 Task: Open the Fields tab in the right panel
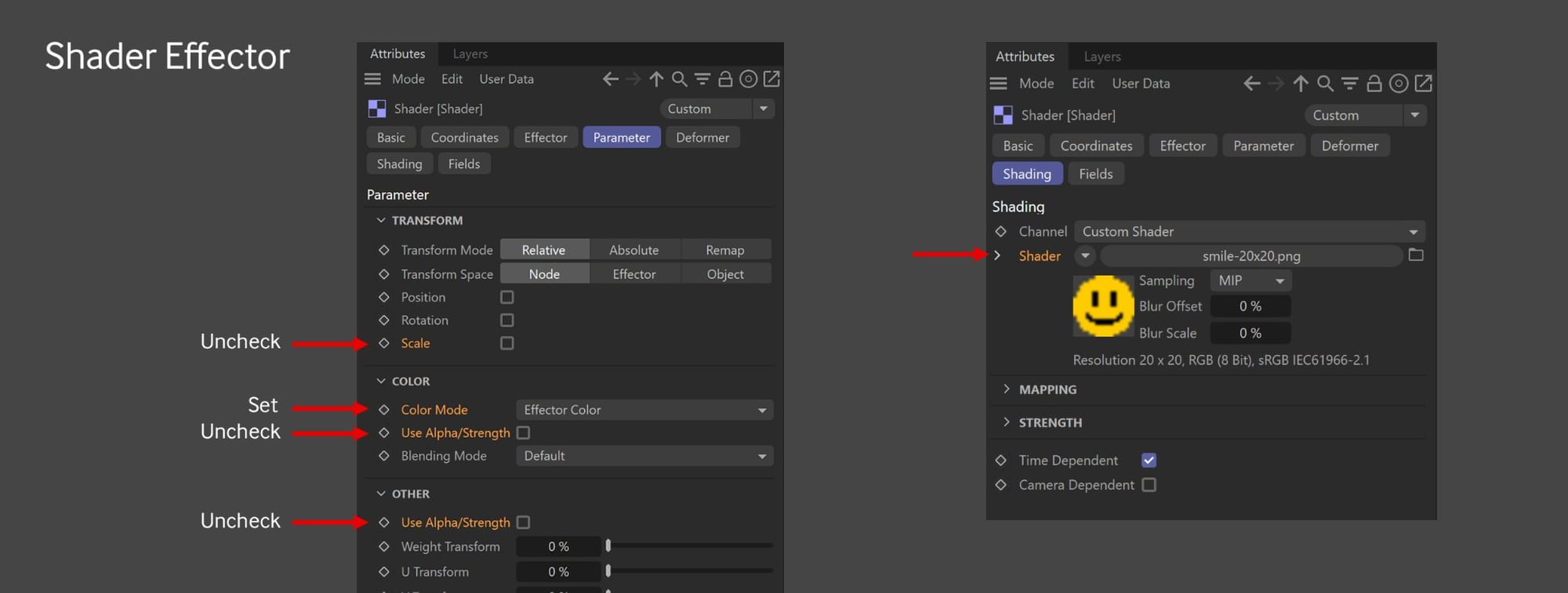click(1096, 174)
